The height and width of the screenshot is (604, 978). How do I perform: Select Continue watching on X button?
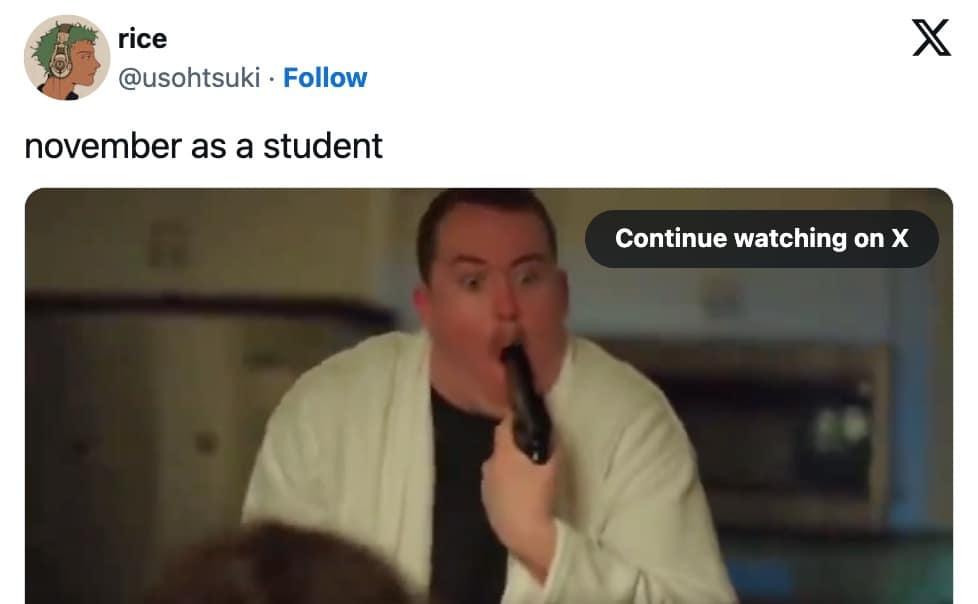[x=762, y=239]
